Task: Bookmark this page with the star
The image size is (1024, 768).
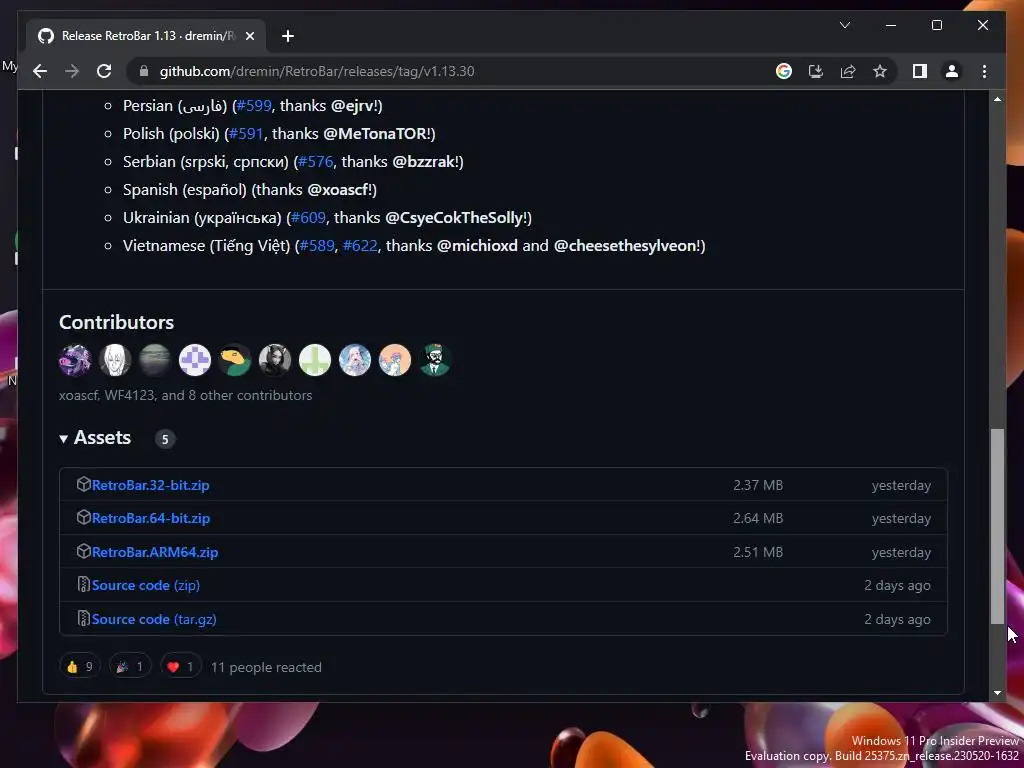Action: coord(880,71)
